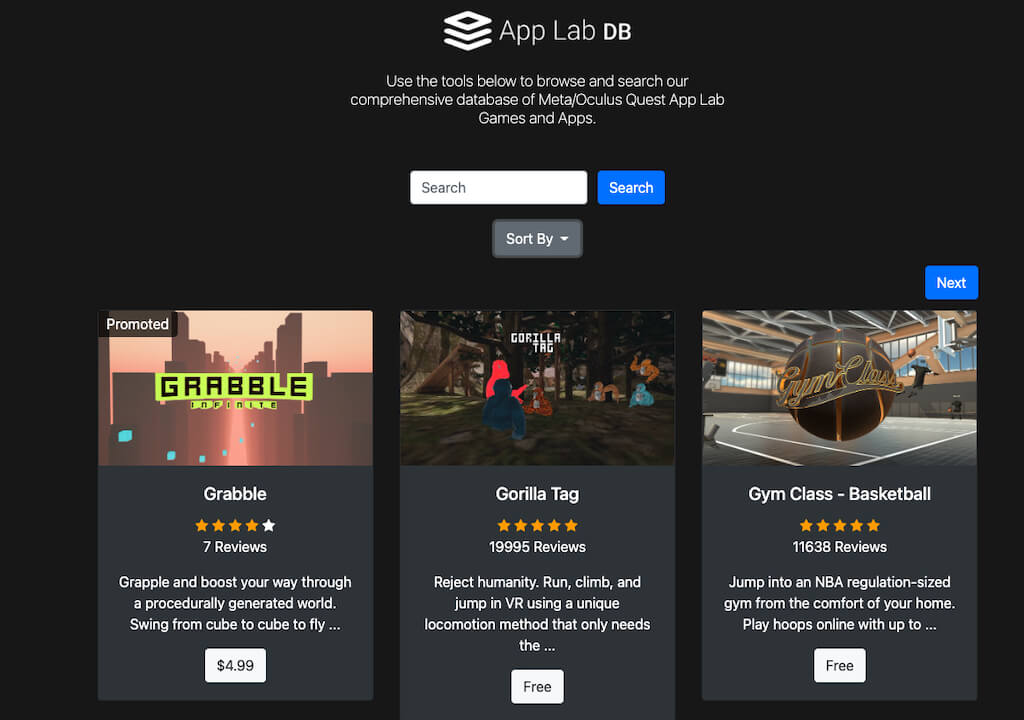This screenshot has height=720, width=1024.
Task: Click the Free button under Gym Class
Action: point(839,665)
